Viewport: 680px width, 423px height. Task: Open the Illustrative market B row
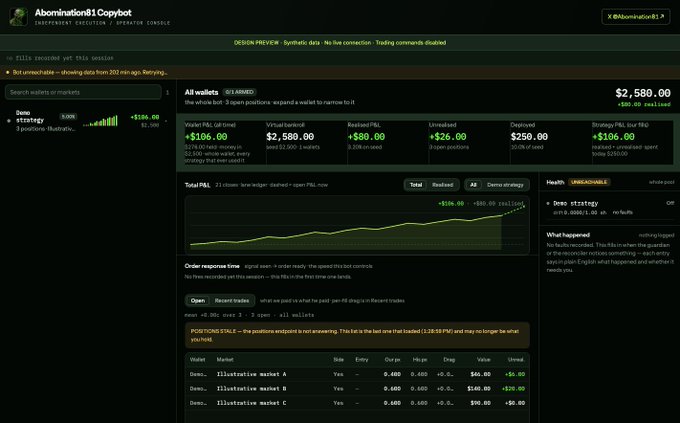tap(357, 388)
